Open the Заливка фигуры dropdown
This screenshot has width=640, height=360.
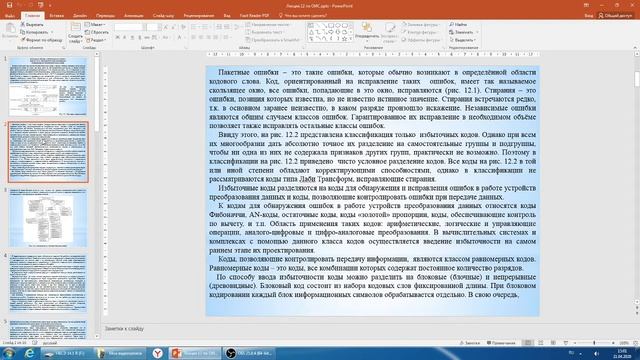[420, 24]
